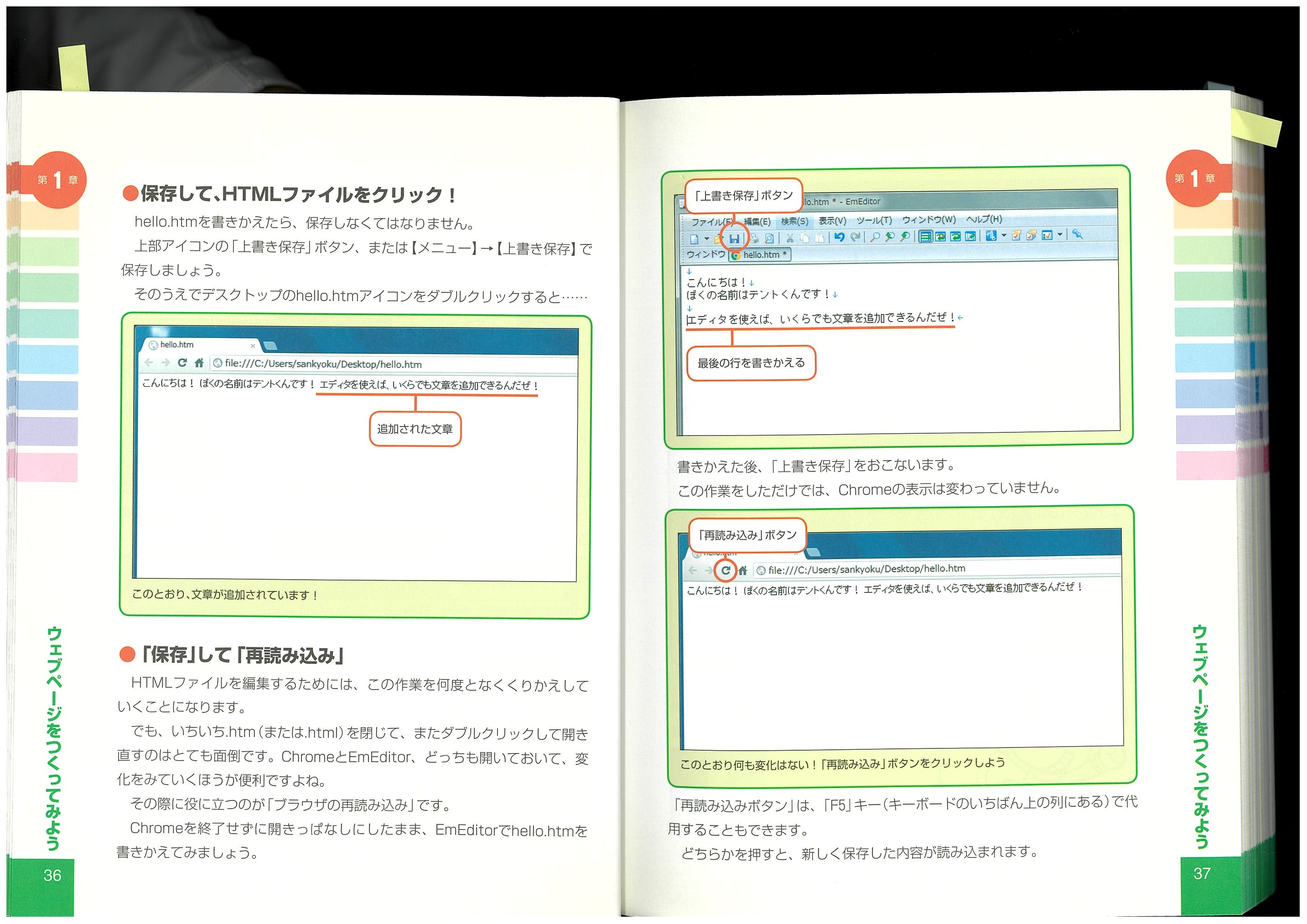Image resolution: width=1307 pixels, height=924 pixels.
Task: Click the line ぼくの名前はテントくんです！ in EmEditor
Action: pos(758,295)
